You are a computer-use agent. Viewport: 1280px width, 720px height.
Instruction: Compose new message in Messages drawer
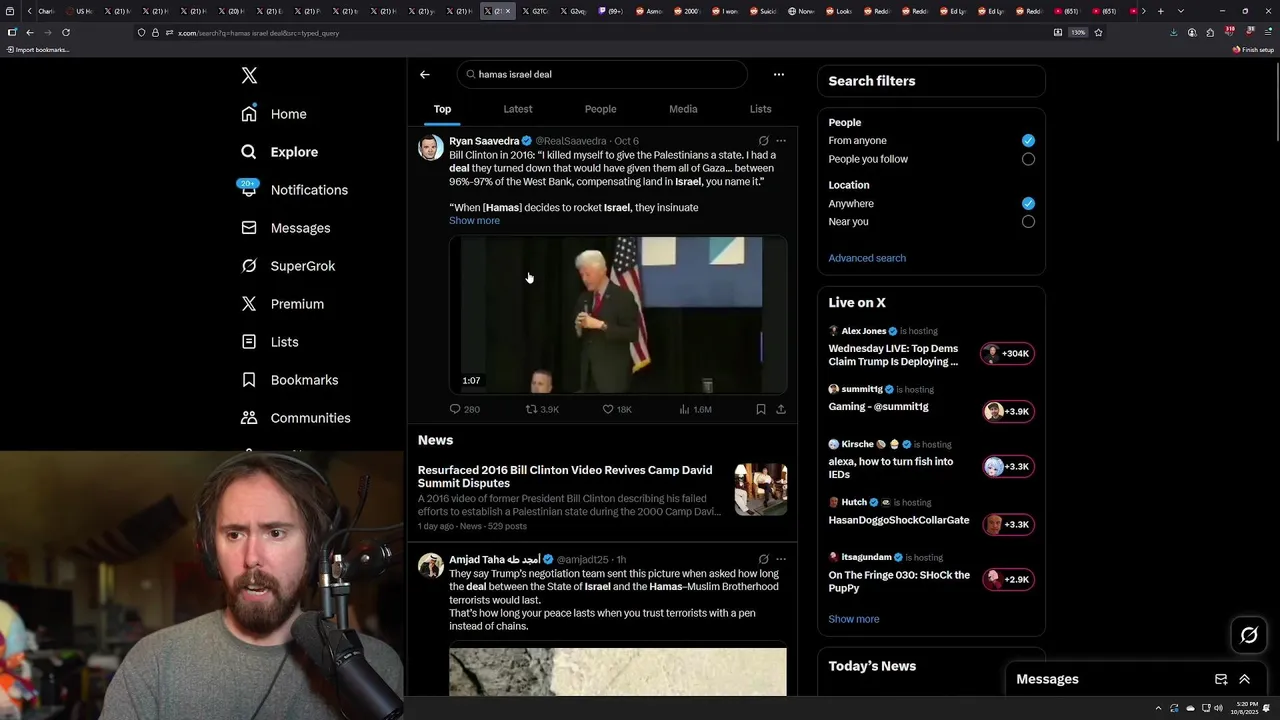[1221, 679]
